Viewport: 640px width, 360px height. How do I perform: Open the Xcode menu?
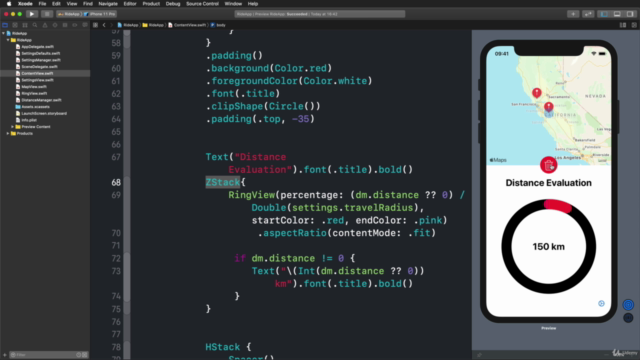pyautogui.click(x=25, y=4)
